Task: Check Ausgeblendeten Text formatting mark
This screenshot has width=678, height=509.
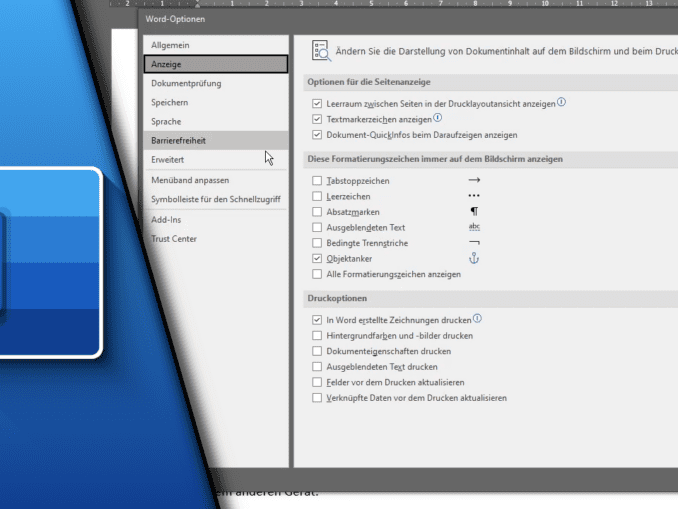Action: [317, 227]
